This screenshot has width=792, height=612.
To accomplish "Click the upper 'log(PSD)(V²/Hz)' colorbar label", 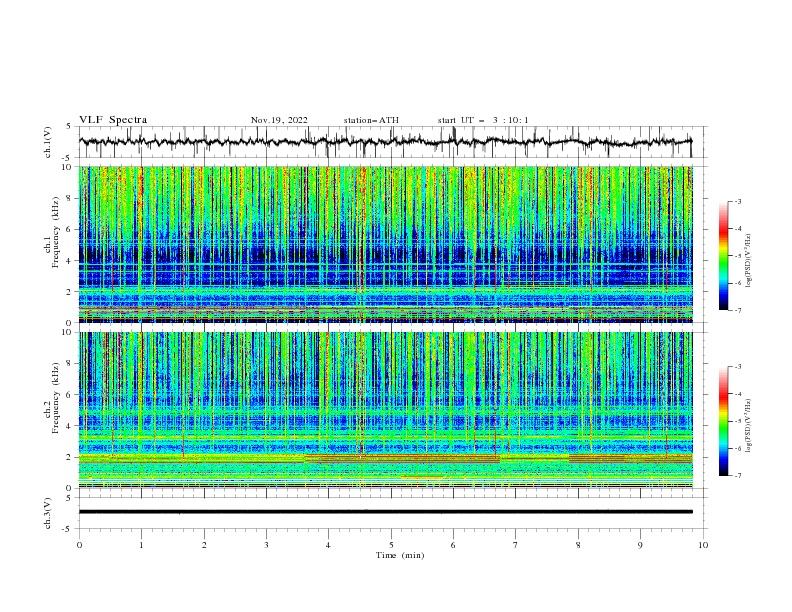I will [749, 261].
